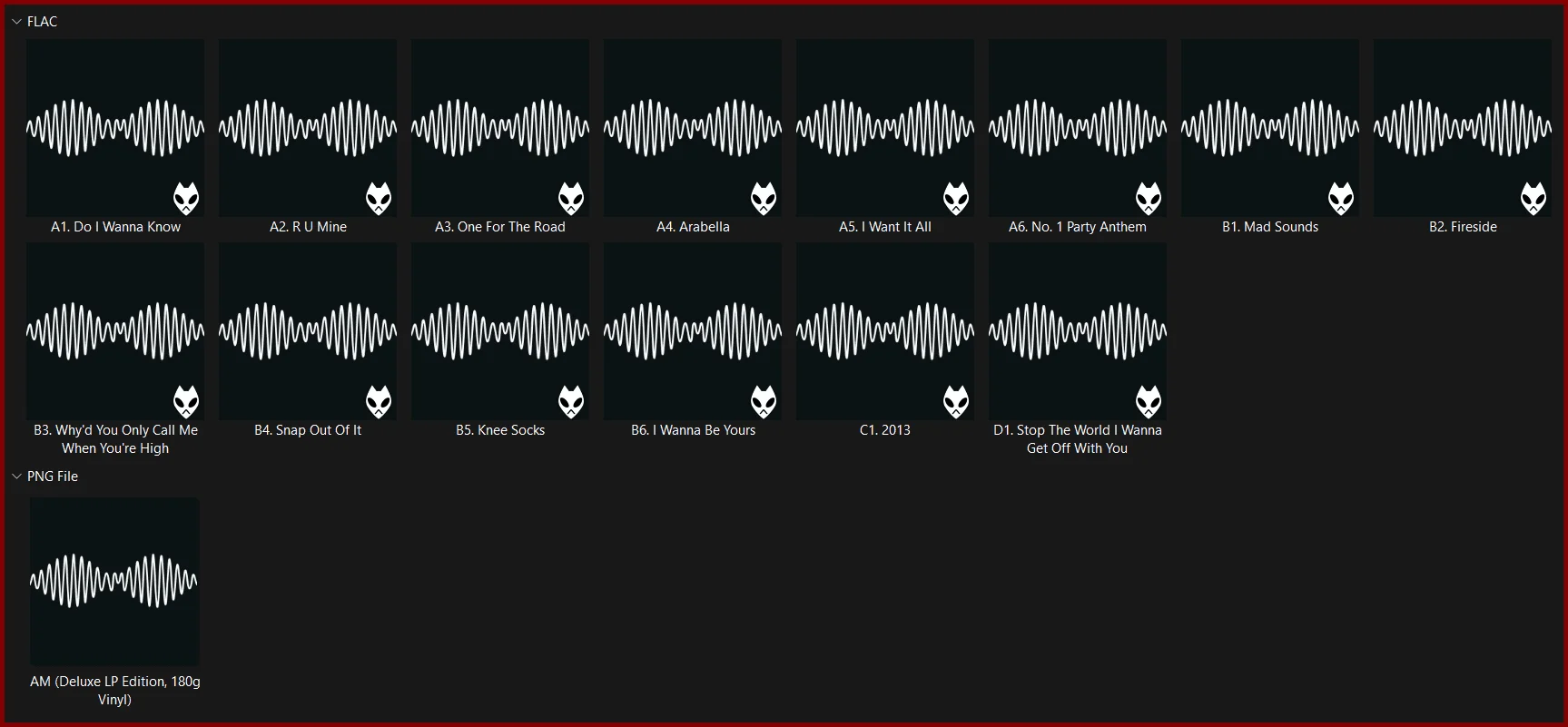Select the B2. Fireside cover thumbnail
The width and height of the screenshot is (1568, 727).
coord(1463,128)
